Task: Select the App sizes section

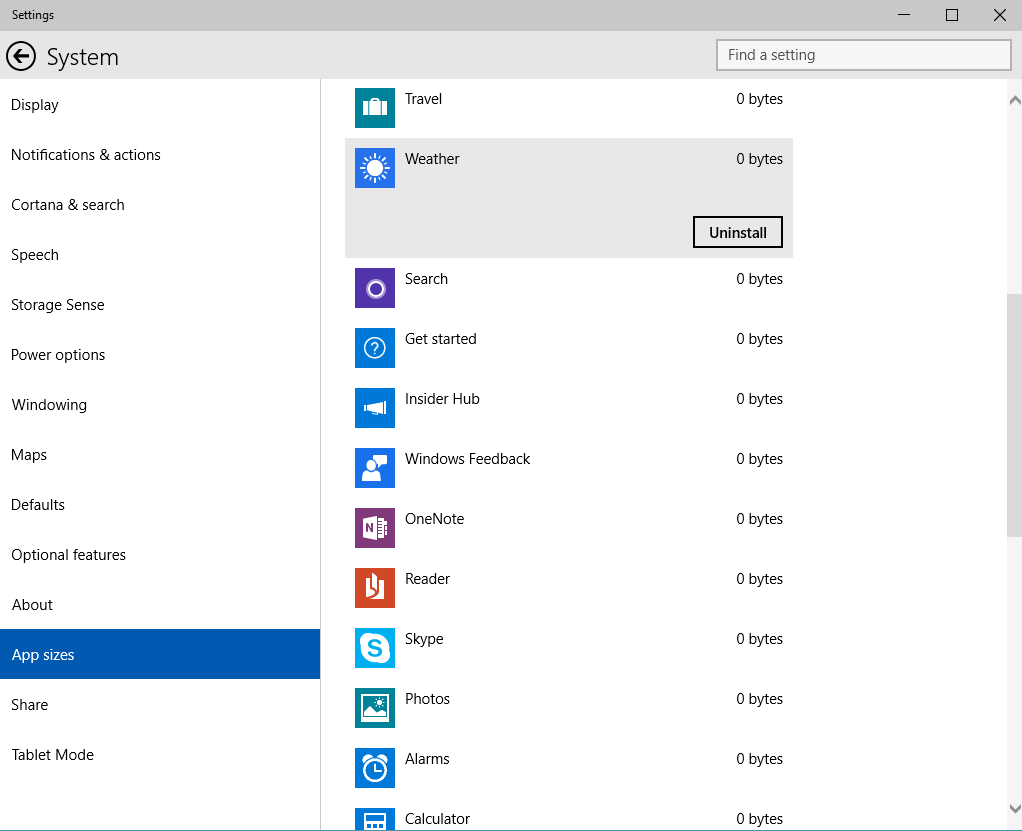Action: click(160, 654)
